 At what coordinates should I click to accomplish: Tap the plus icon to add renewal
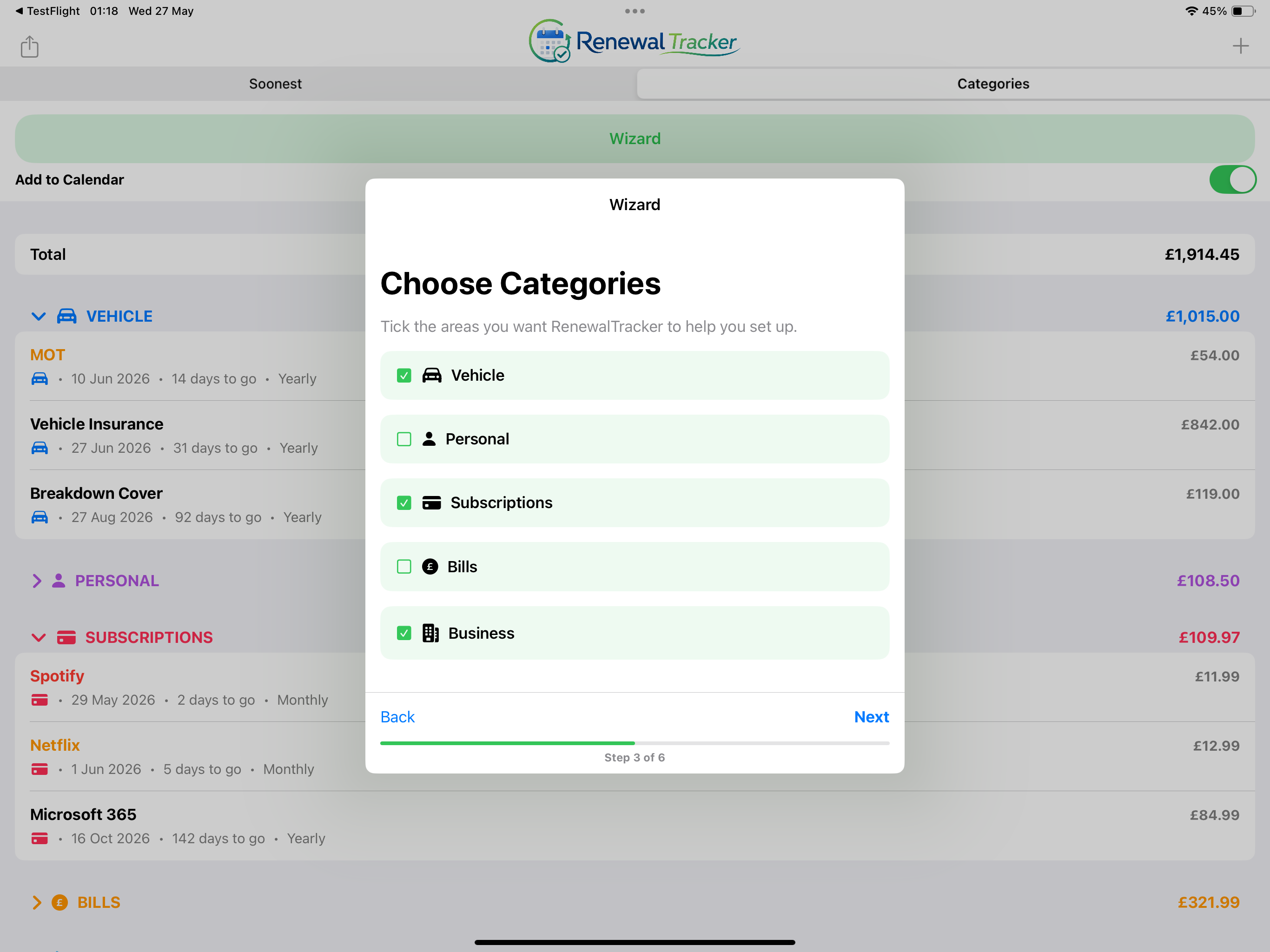1240,46
